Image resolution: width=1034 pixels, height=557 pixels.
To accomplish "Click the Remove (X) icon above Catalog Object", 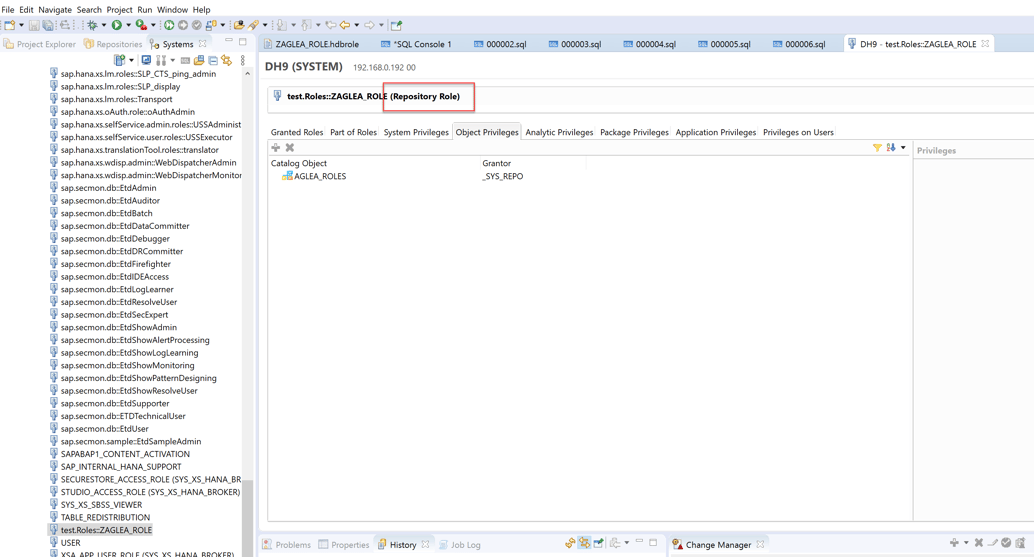I will pyautogui.click(x=289, y=148).
